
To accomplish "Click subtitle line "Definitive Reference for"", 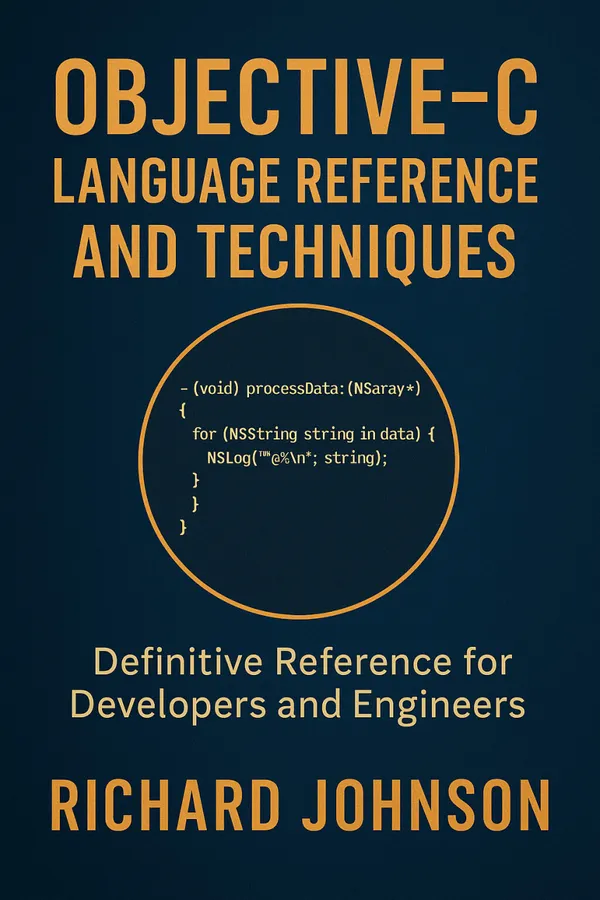I will 303,662.
